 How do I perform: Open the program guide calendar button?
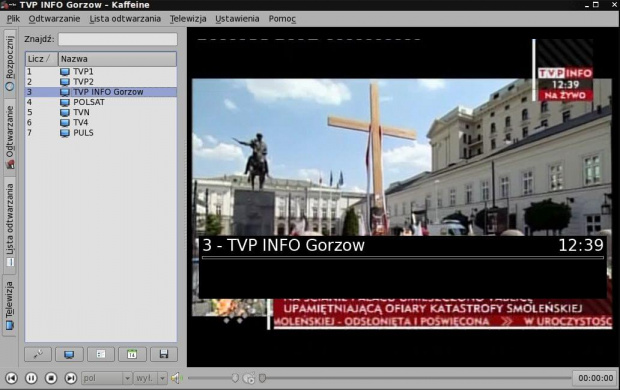click(x=132, y=354)
